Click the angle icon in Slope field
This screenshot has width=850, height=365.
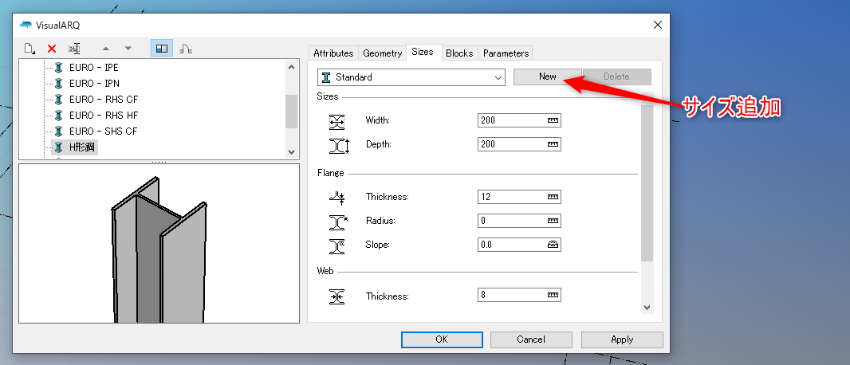(x=552, y=245)
